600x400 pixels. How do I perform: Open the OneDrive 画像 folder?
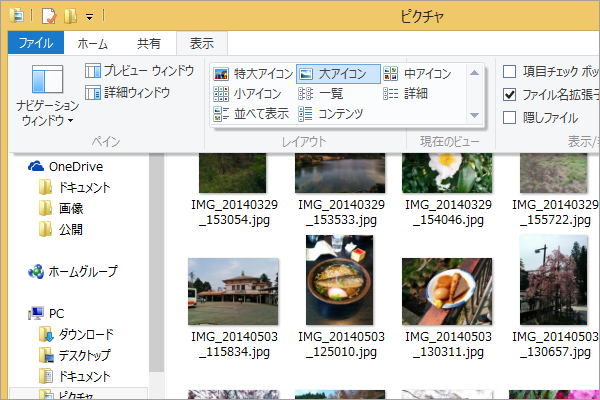[61, 208]
